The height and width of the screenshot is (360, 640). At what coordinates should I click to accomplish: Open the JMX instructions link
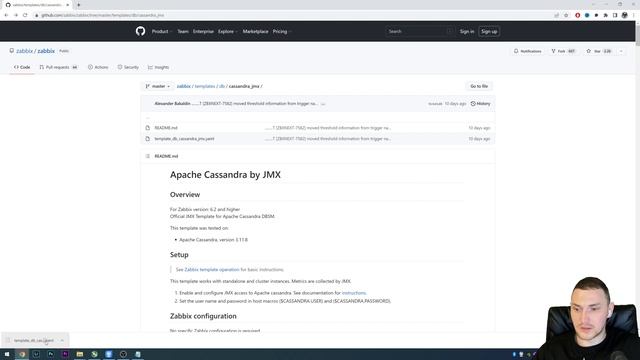[354, 293]
